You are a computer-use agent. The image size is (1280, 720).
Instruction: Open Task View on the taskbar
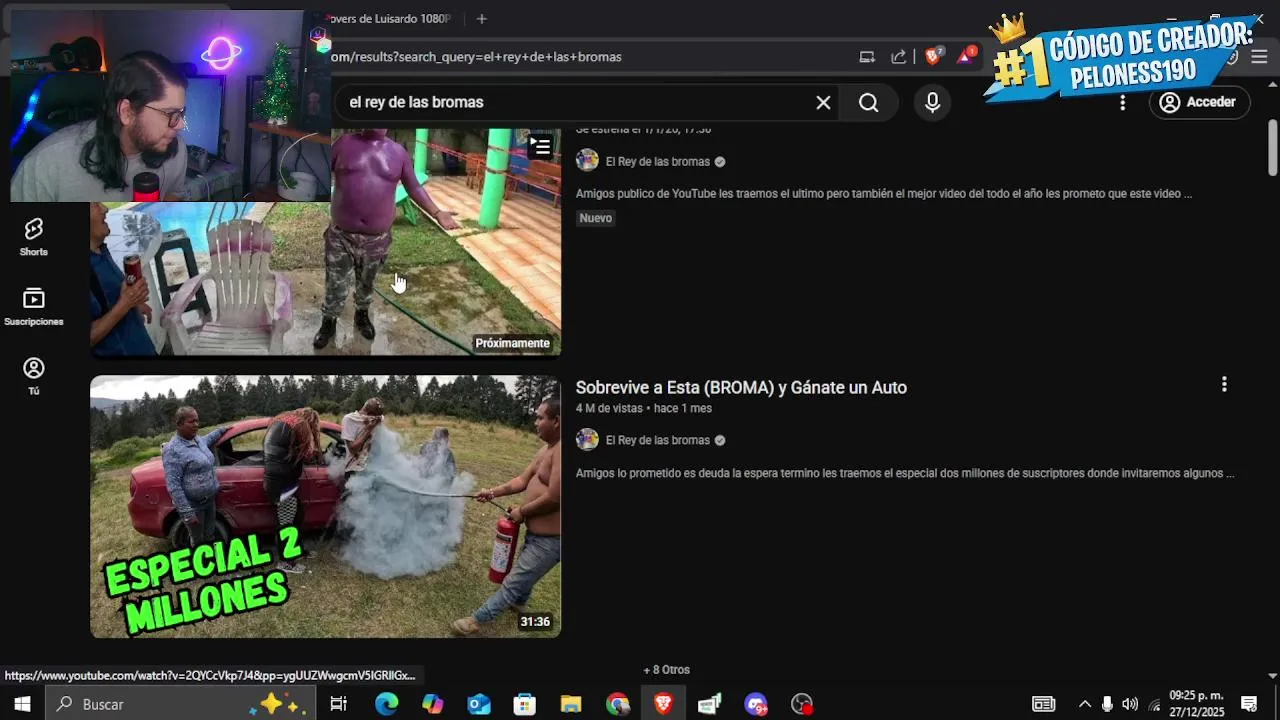click(x=339, y=704)
